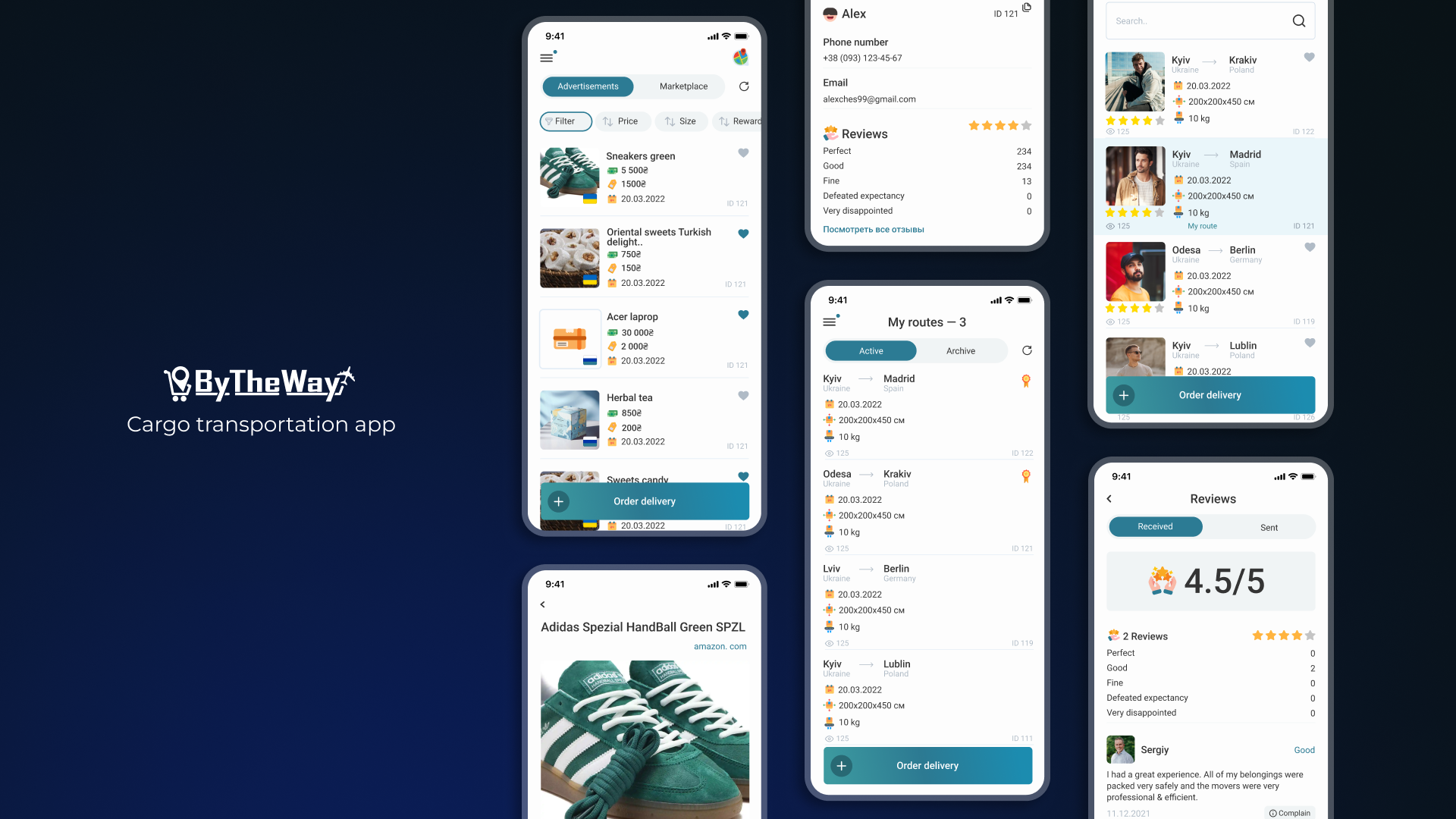1456x819 pixels.
Task: Toggle to Sent reviews tab
Action: (1268, 527)
